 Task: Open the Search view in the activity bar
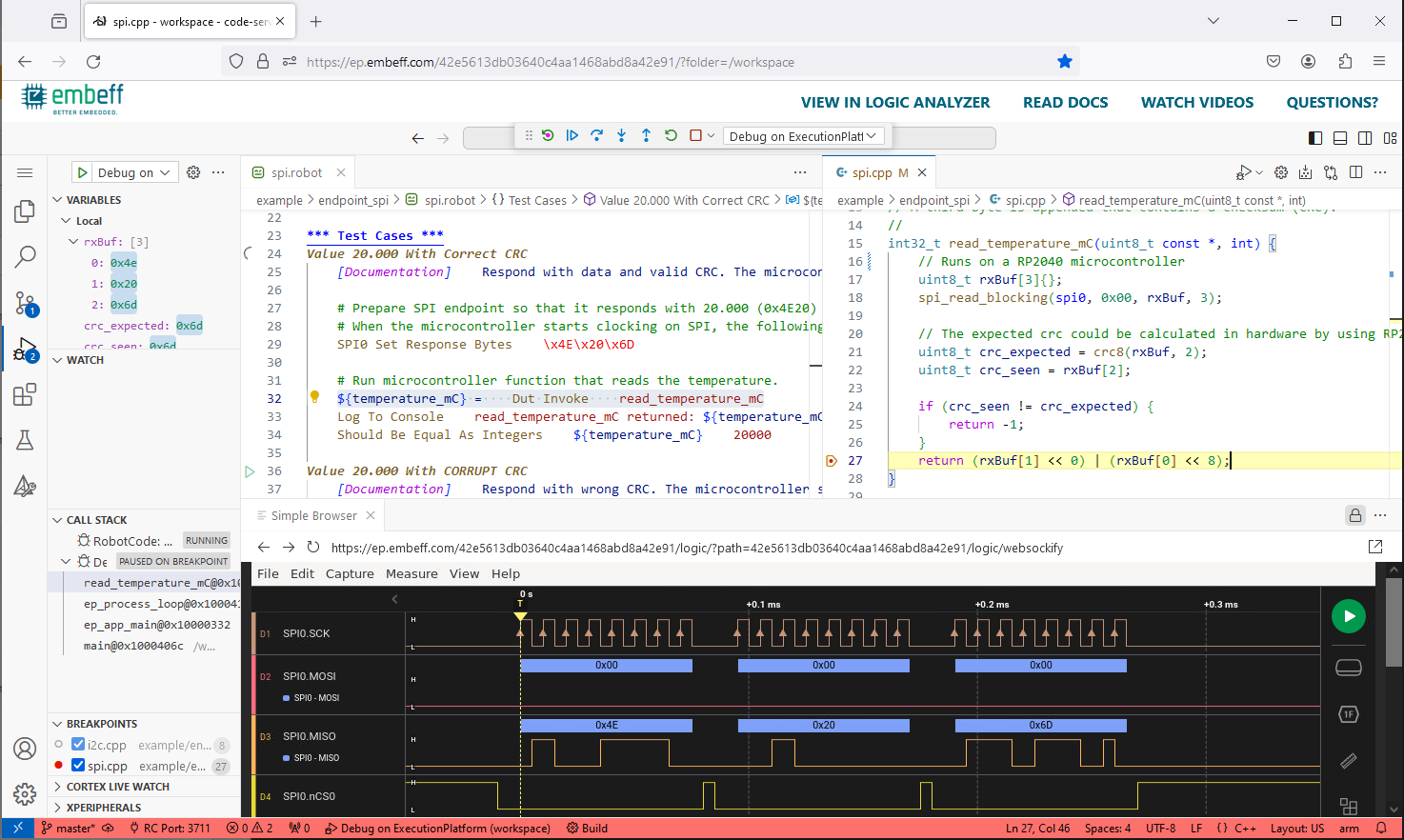[x=25, y=256]
